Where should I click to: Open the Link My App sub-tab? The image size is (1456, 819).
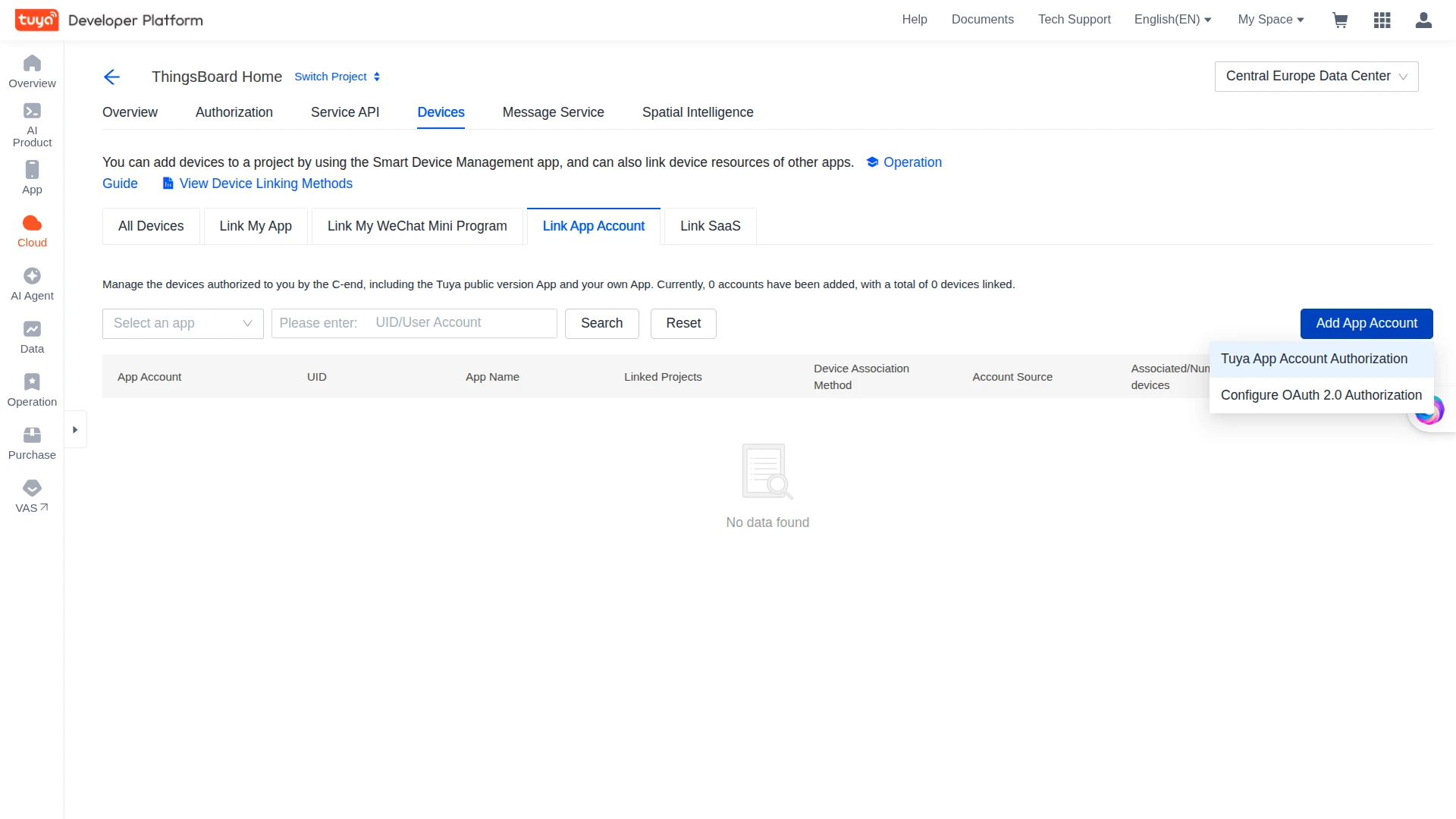pos(256,226)
